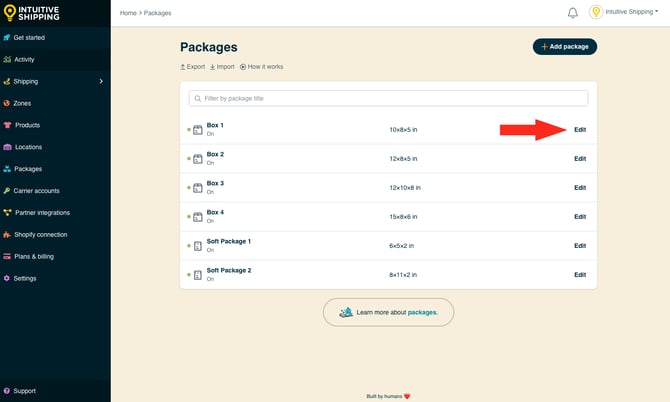Click the Box 1 title text
670x402 pixels.
pos(215,125)
